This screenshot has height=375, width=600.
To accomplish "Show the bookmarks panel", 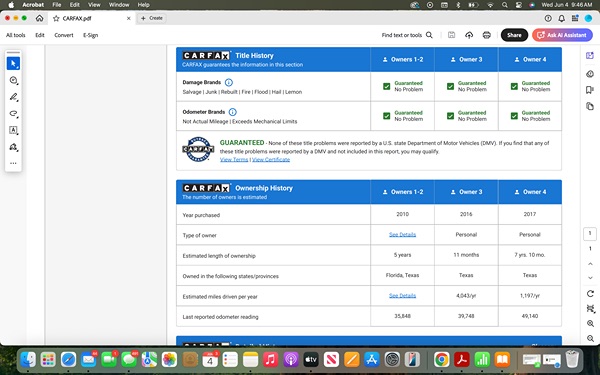I will pos(590,90).
